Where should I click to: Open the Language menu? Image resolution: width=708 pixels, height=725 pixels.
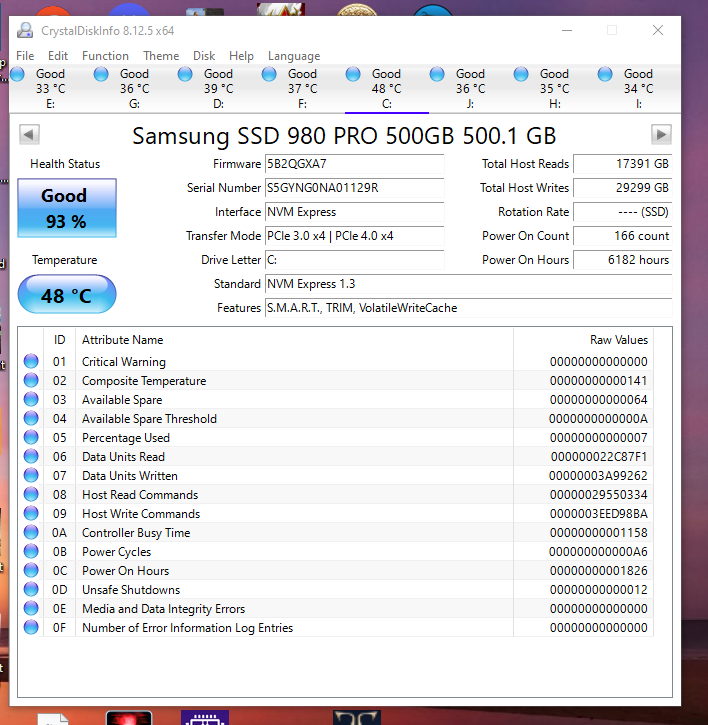pyautogui.click(x=294, y=56)
